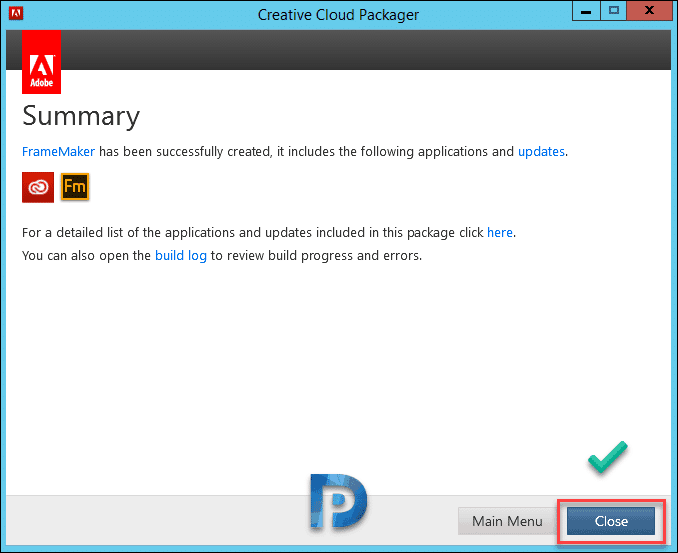Click the green checkmark above Close
The width and height of the screenshot is (678, 553).
[608, 457]
